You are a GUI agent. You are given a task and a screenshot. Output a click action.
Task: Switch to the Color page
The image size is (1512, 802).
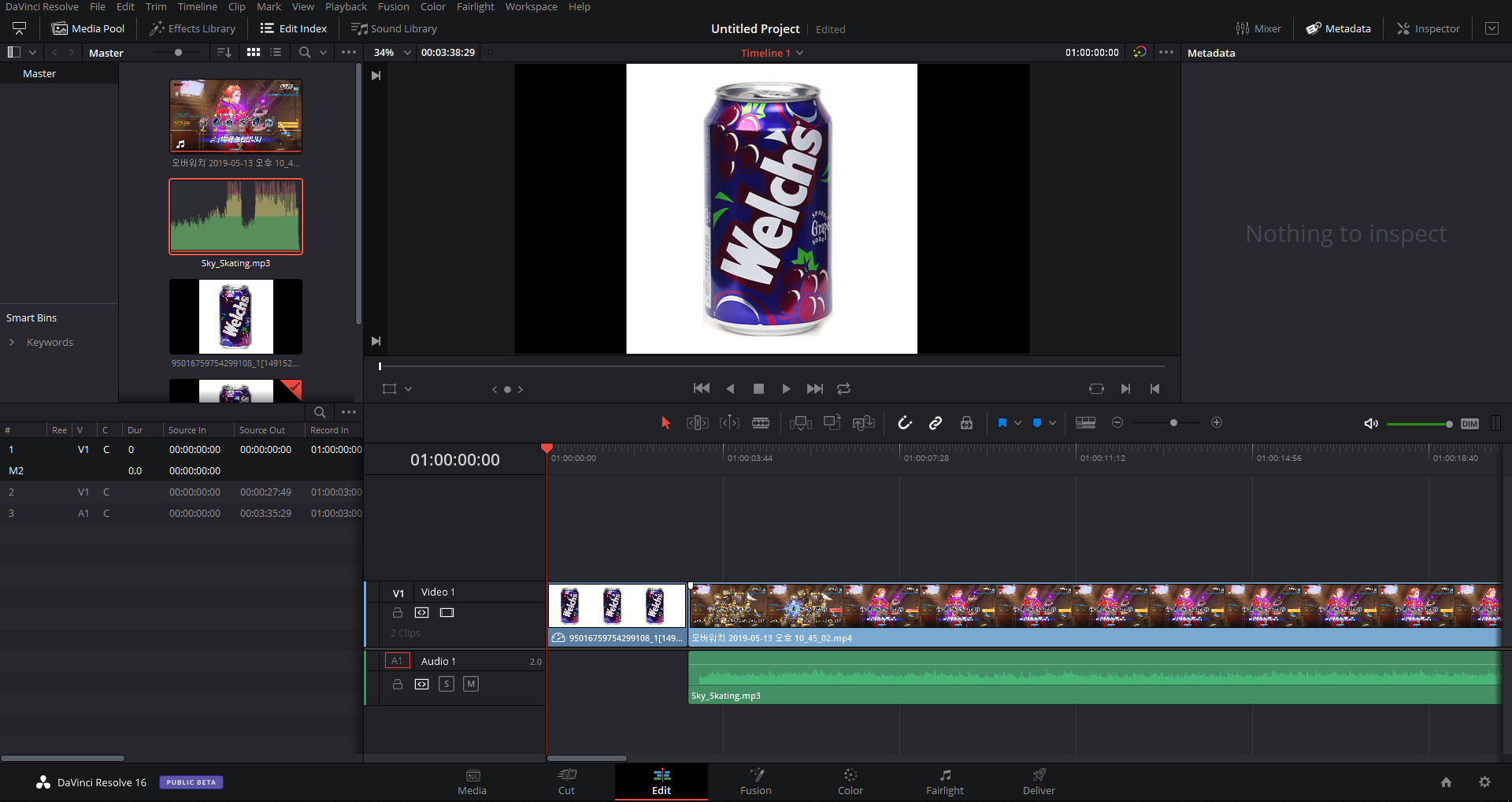tap(850, 782)
